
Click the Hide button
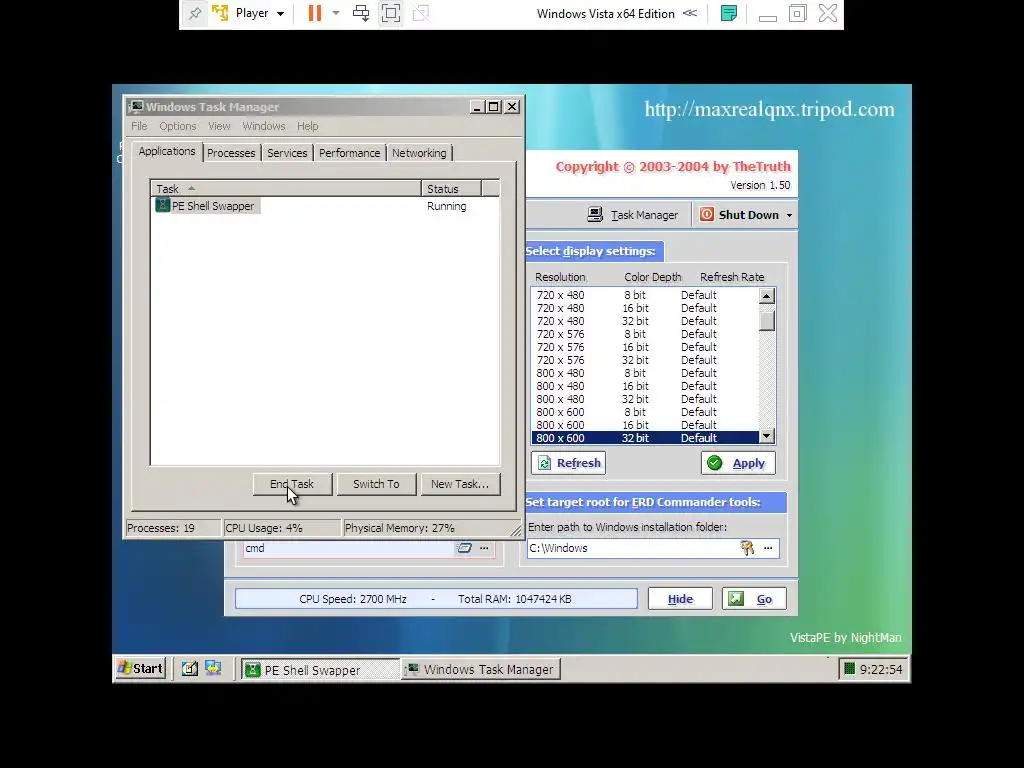pyautogui.click(x=680, y=599)
